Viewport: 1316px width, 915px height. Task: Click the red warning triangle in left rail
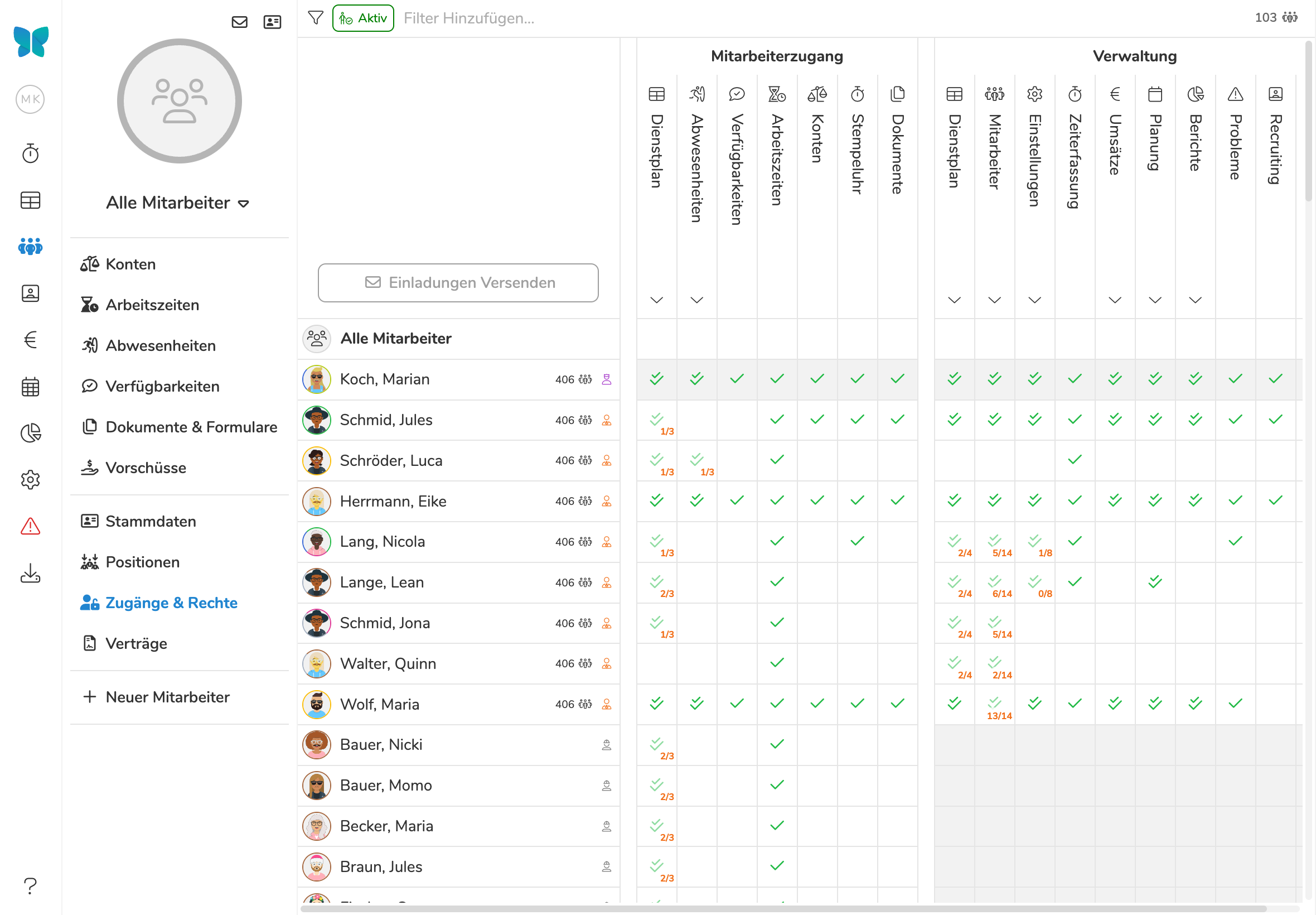coord(30,526)
